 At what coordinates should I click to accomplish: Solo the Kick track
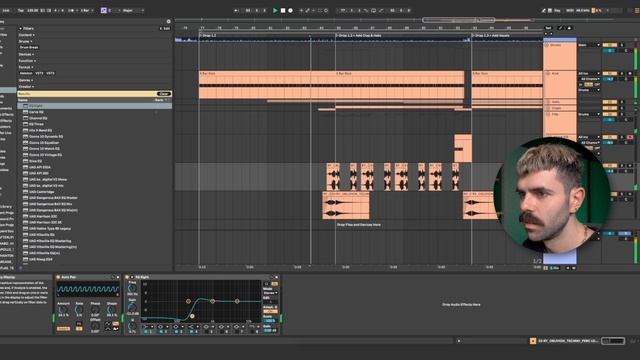click(x=622, y=73)
